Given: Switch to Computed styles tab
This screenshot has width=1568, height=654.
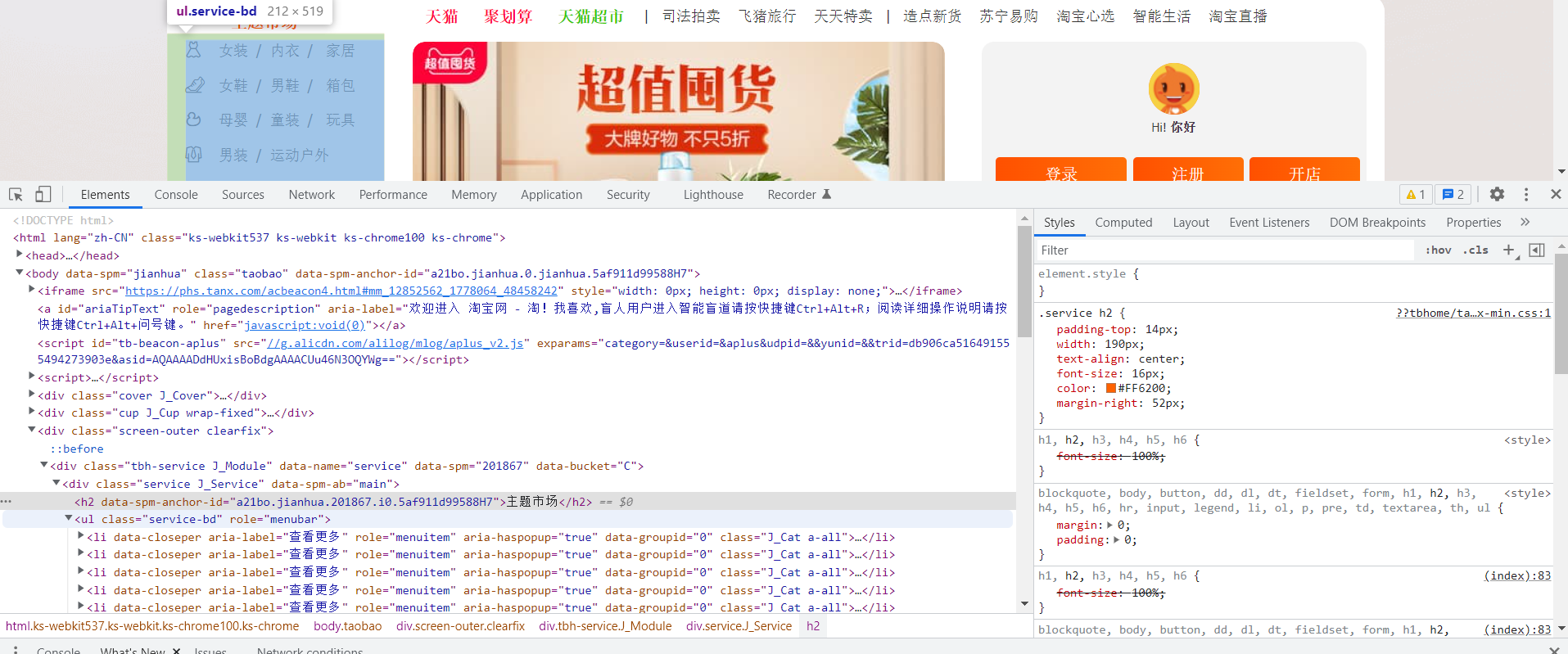Looking at the screenshot, I should pos(1123,222).
